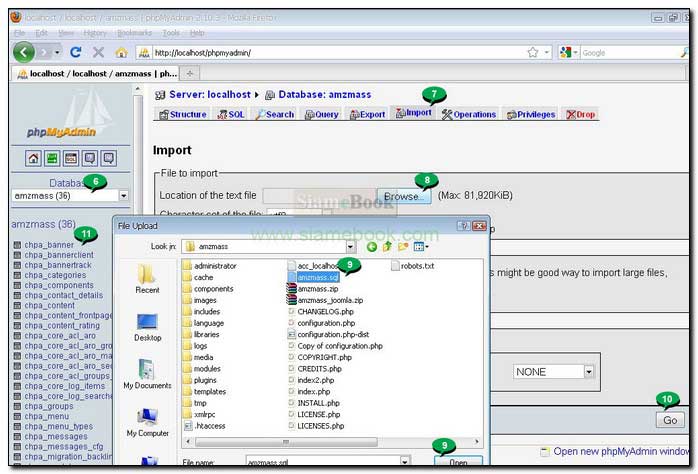Click Google search engine icon
Image resolution: width=698 pixels, height=474 pixels.
tap(565, 53)
